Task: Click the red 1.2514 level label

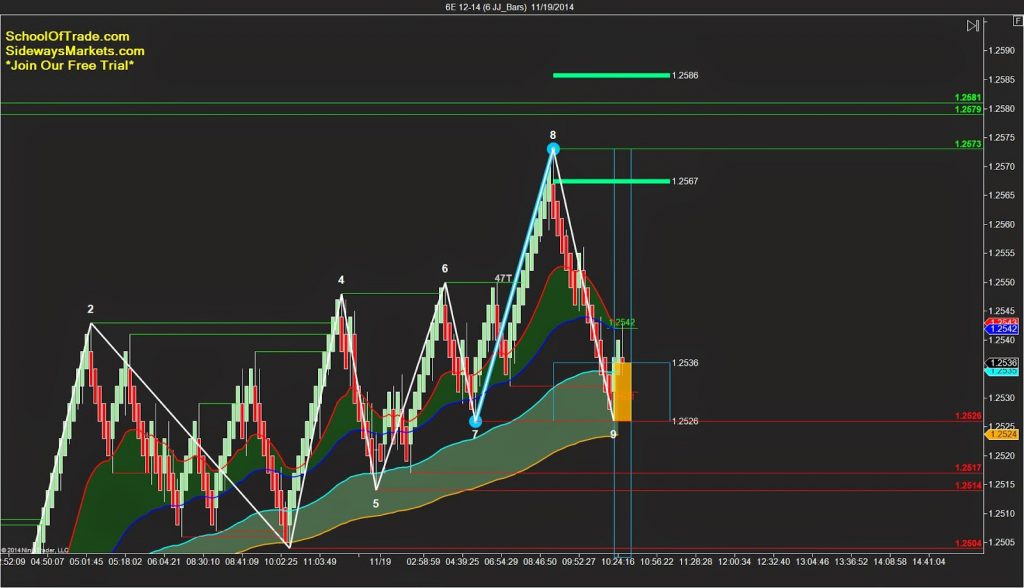Action: click(x=968, y=485)
